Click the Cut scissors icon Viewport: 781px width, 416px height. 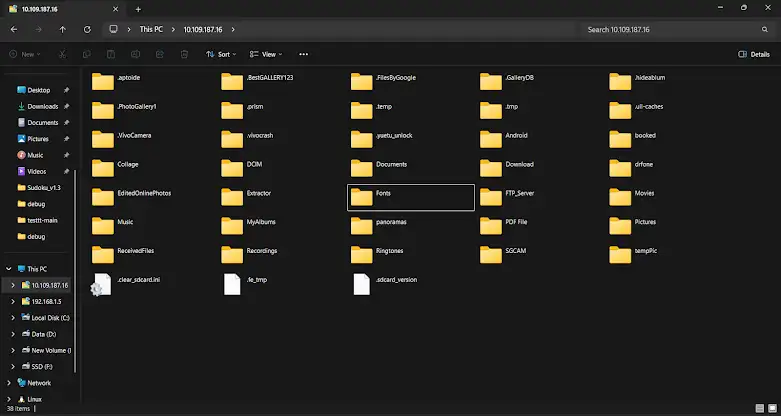62,54
